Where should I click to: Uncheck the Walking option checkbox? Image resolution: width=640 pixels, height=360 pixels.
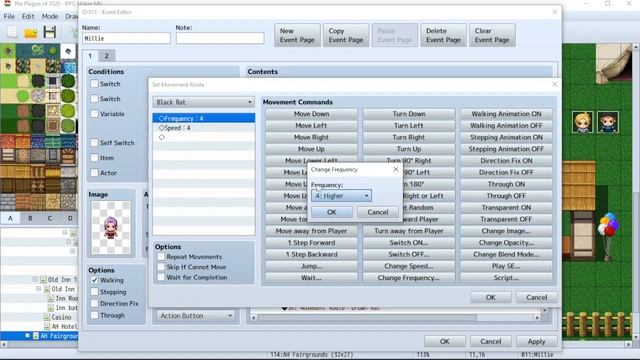(x=94, y=280)
